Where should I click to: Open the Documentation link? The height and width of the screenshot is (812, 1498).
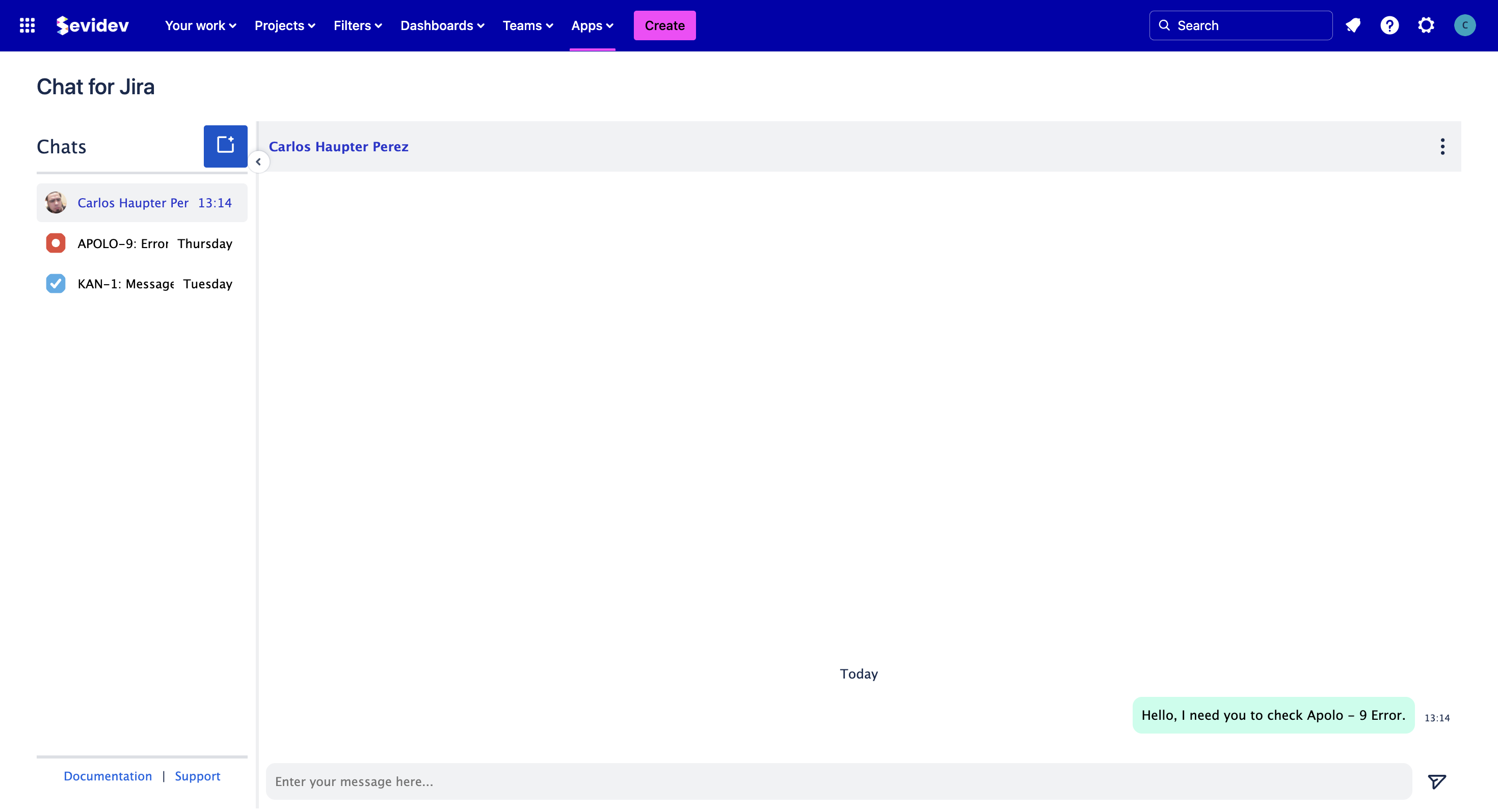(108, 777)
